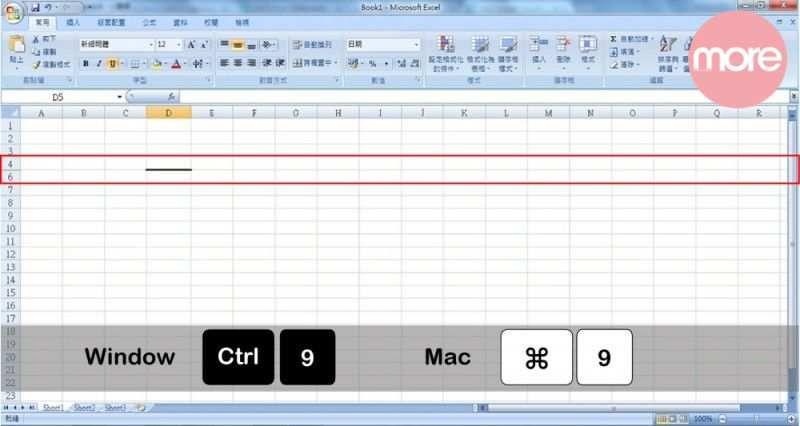Click the Copy icon in clipboard group

(x=36, y=52)
